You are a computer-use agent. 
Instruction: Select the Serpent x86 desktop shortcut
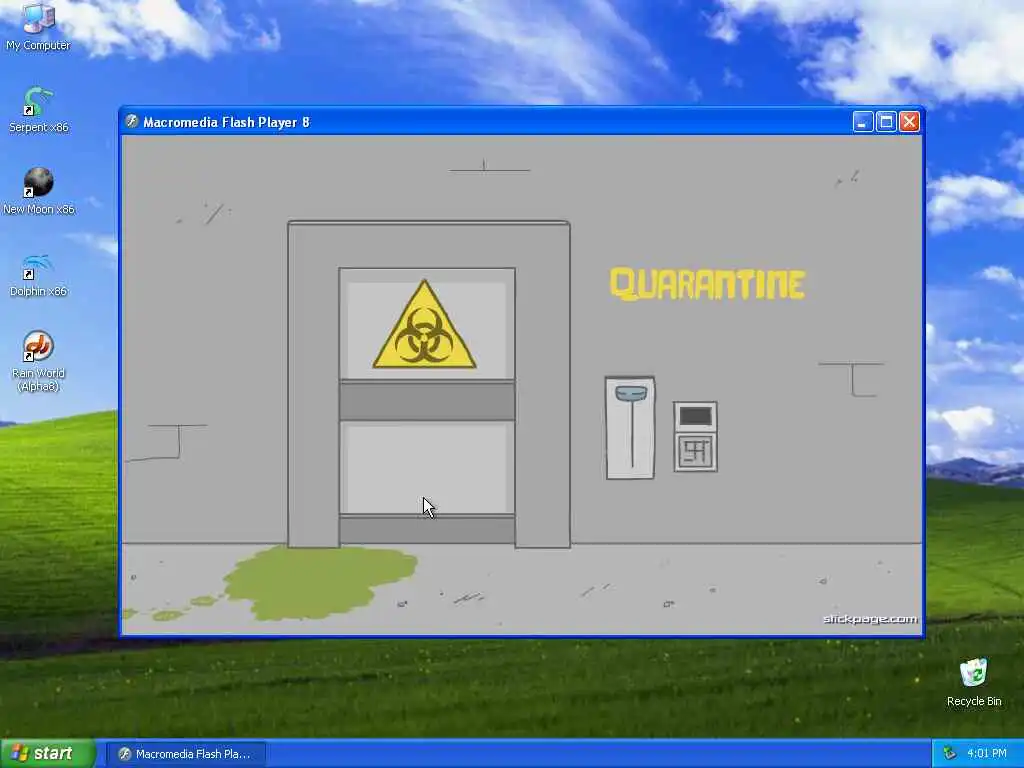click(38, 110)
